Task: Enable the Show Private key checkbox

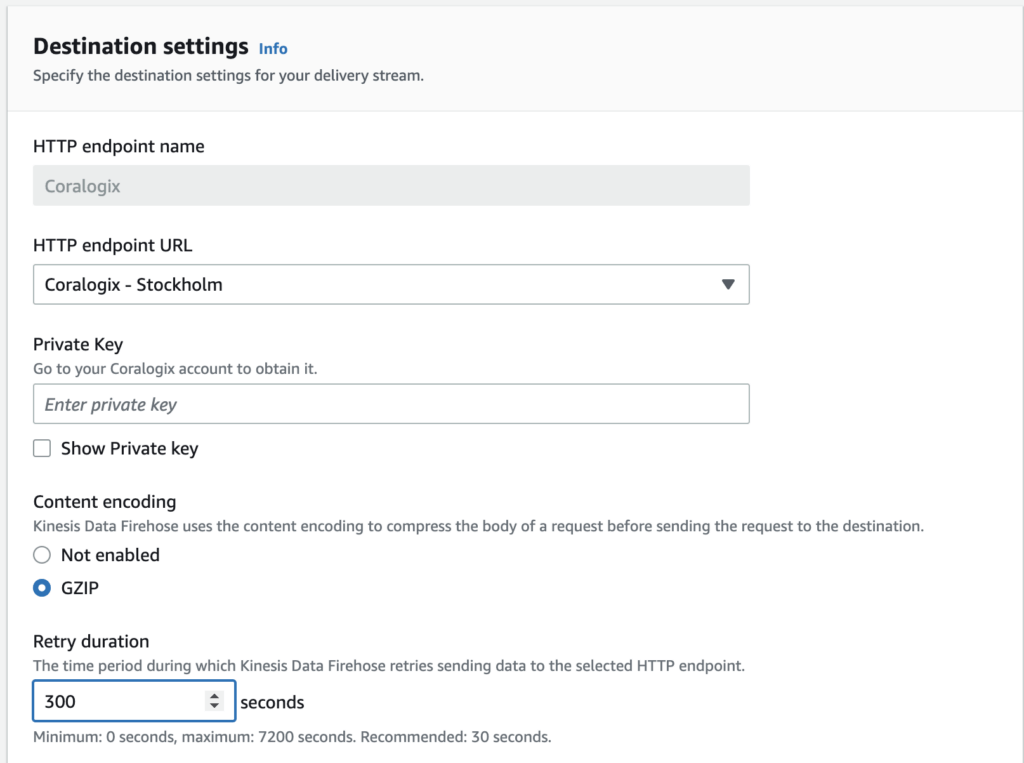Action: click(x=42, y=448)
